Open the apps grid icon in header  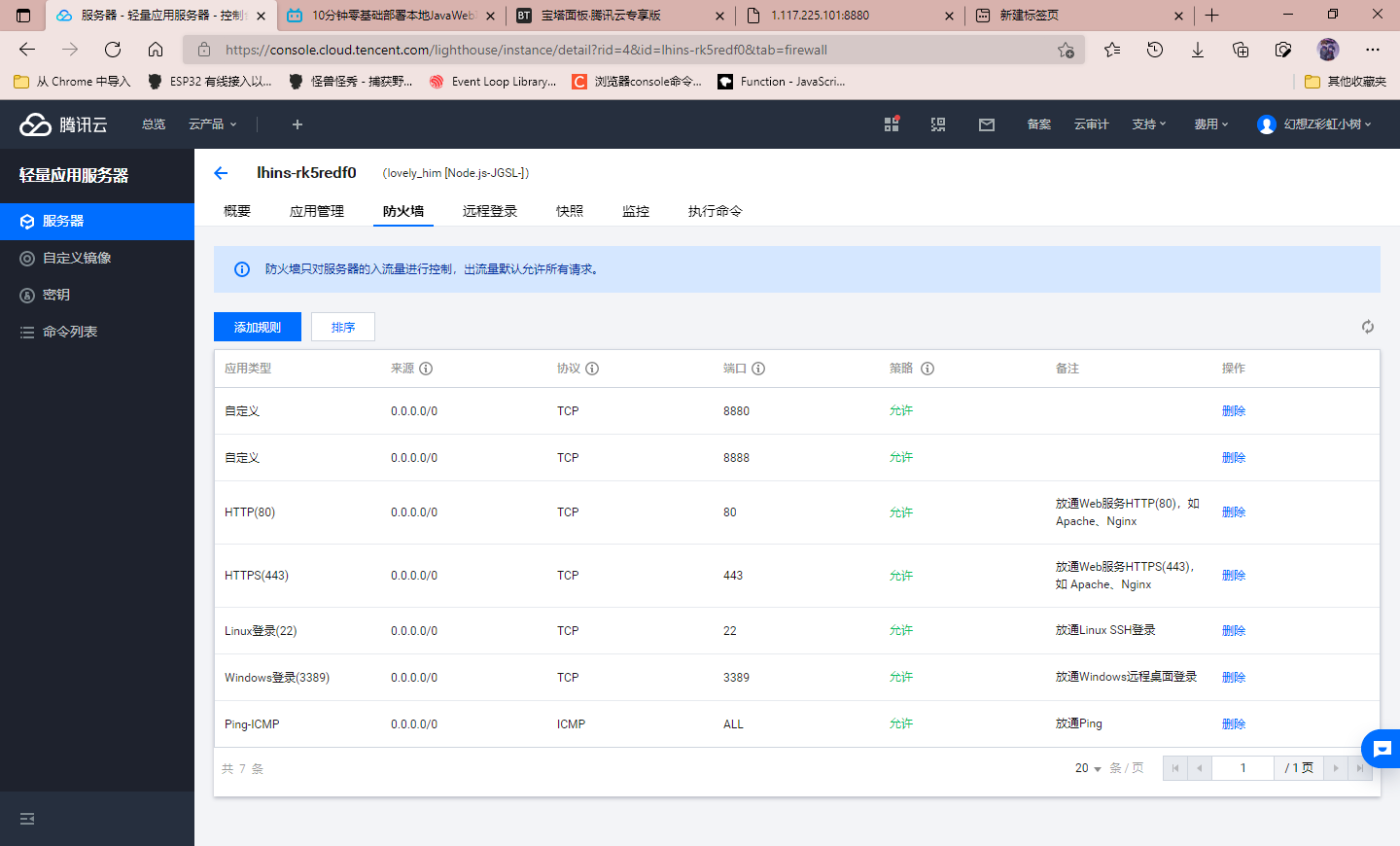[892, 124]
